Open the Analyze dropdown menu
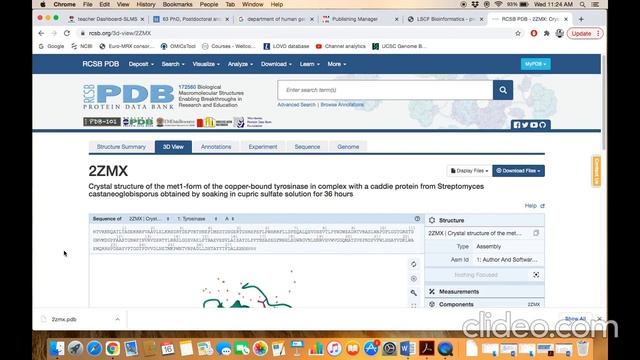640x360 pixels. [x=240, y=64]
